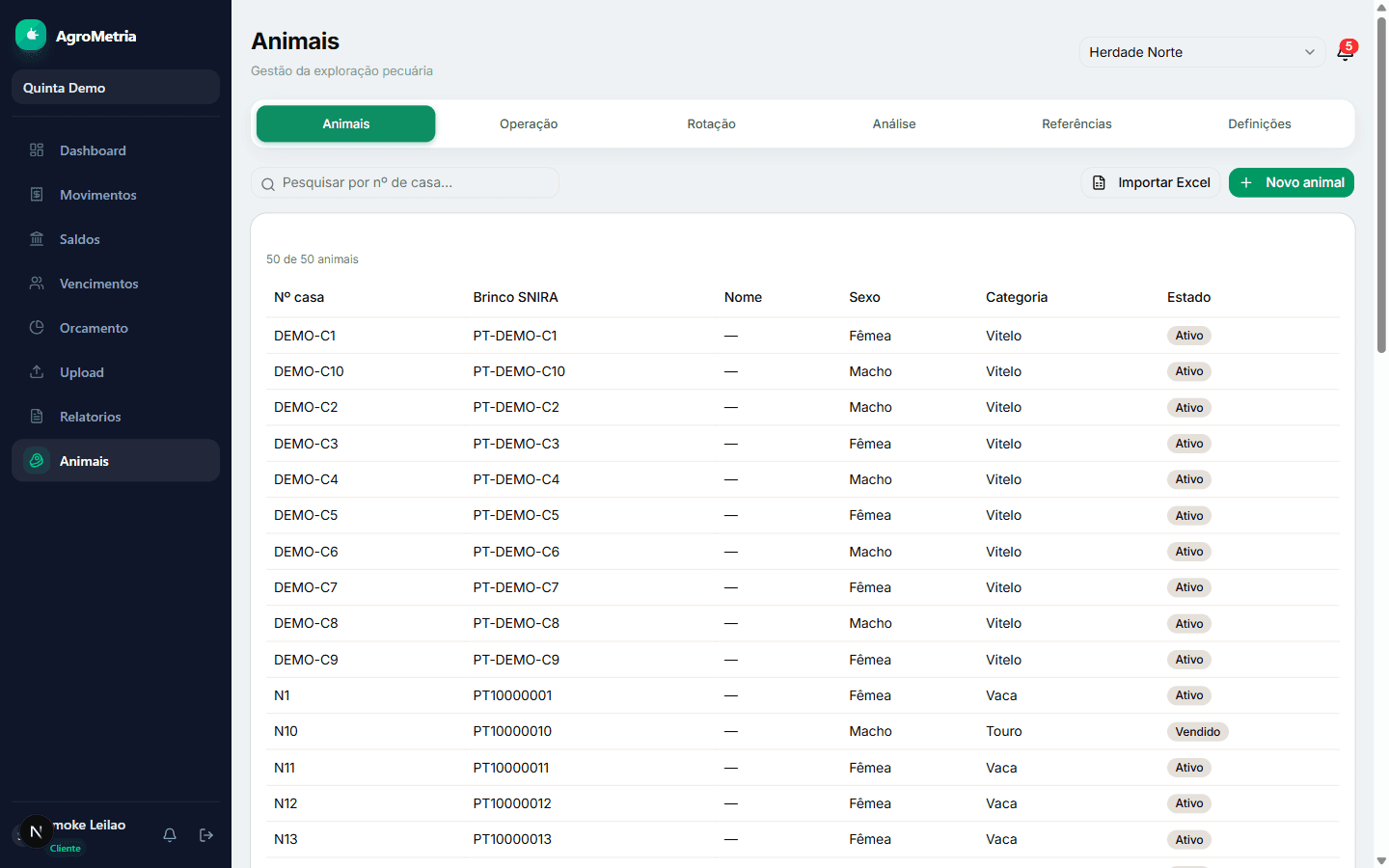Click the Vendido status badge for N10
1389x868 pixels.
1197,732
